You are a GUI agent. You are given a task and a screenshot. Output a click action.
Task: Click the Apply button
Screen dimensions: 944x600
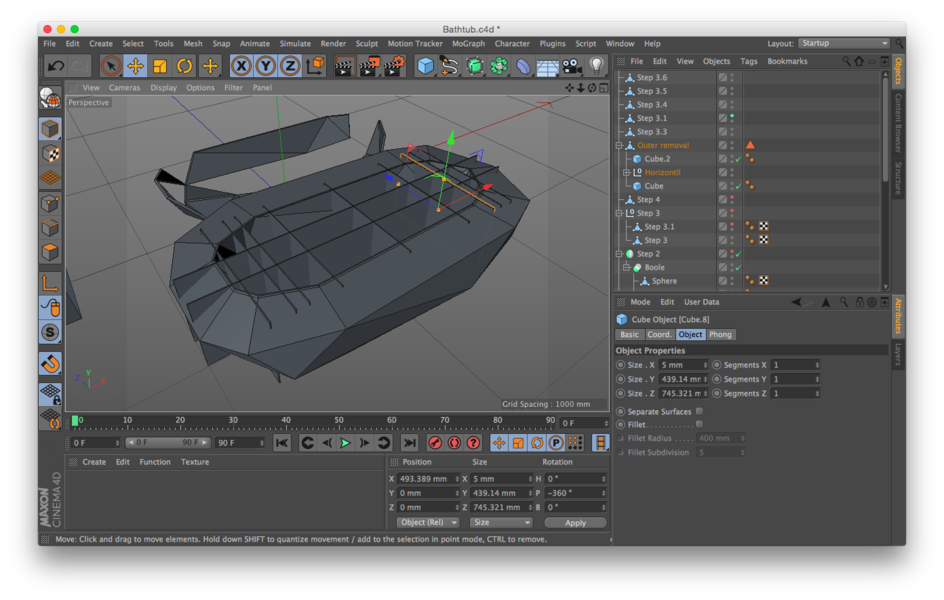pyautogui.click(x=575, y=522)
